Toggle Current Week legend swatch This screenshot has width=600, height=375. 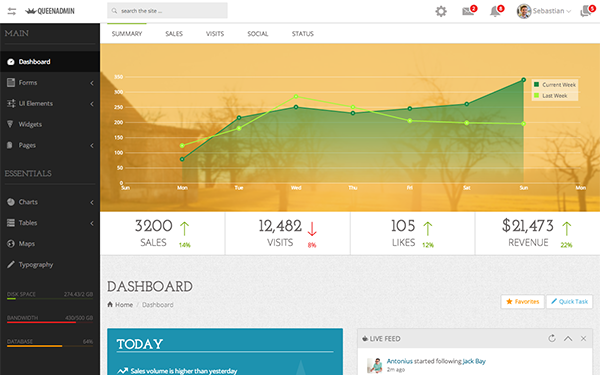coord(536,84)
